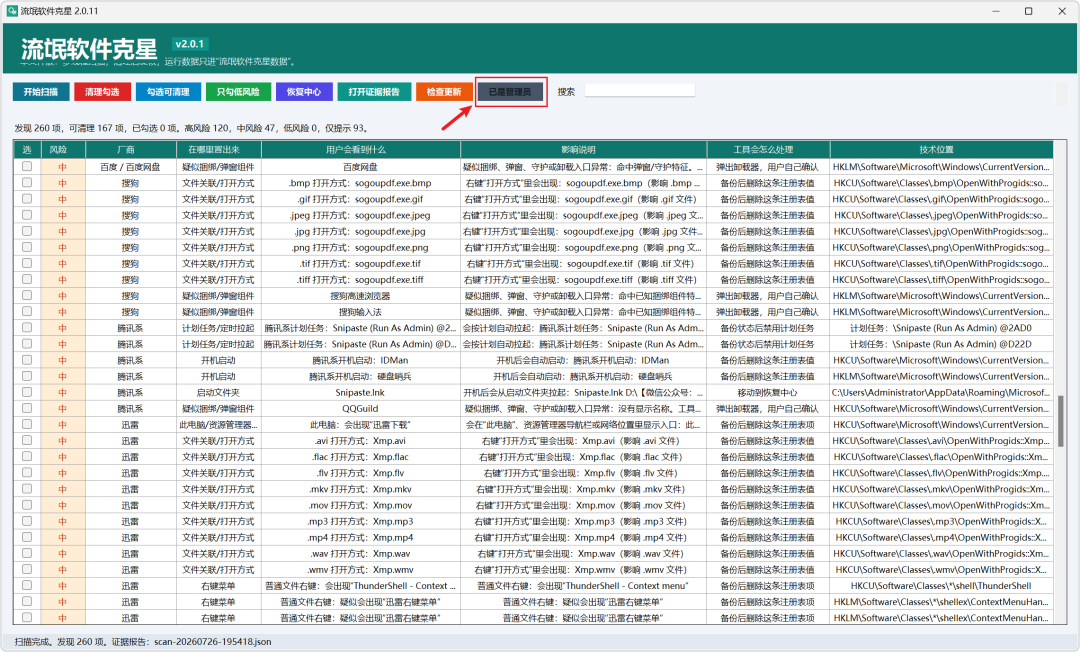Tick the checkbox for the sogoupdf.exe.bmp row
1080x652 pixels.
click(27, 182)
